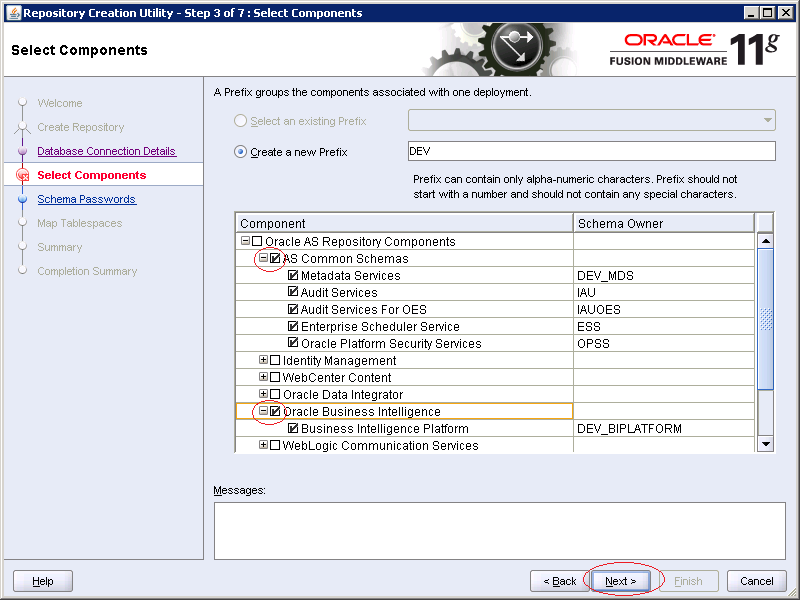Collapse the Oracle AS Repository Components node
Viewport: 800px width, 600px height.
[x=245, y=240]
